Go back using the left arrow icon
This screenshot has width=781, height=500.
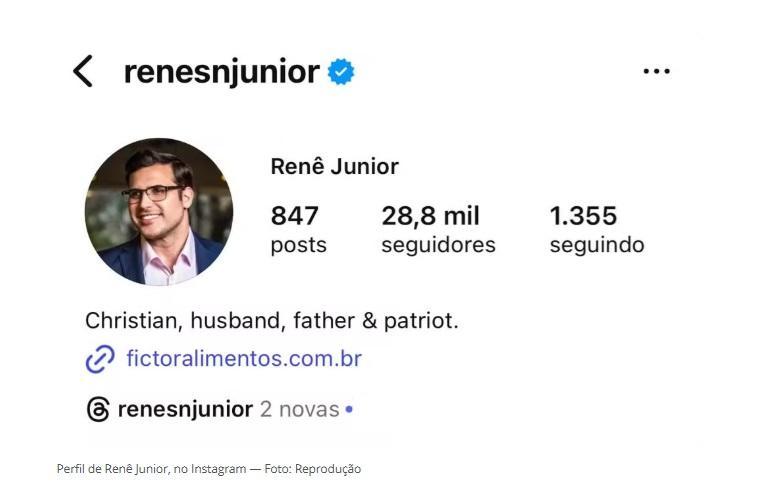(83, 71)
